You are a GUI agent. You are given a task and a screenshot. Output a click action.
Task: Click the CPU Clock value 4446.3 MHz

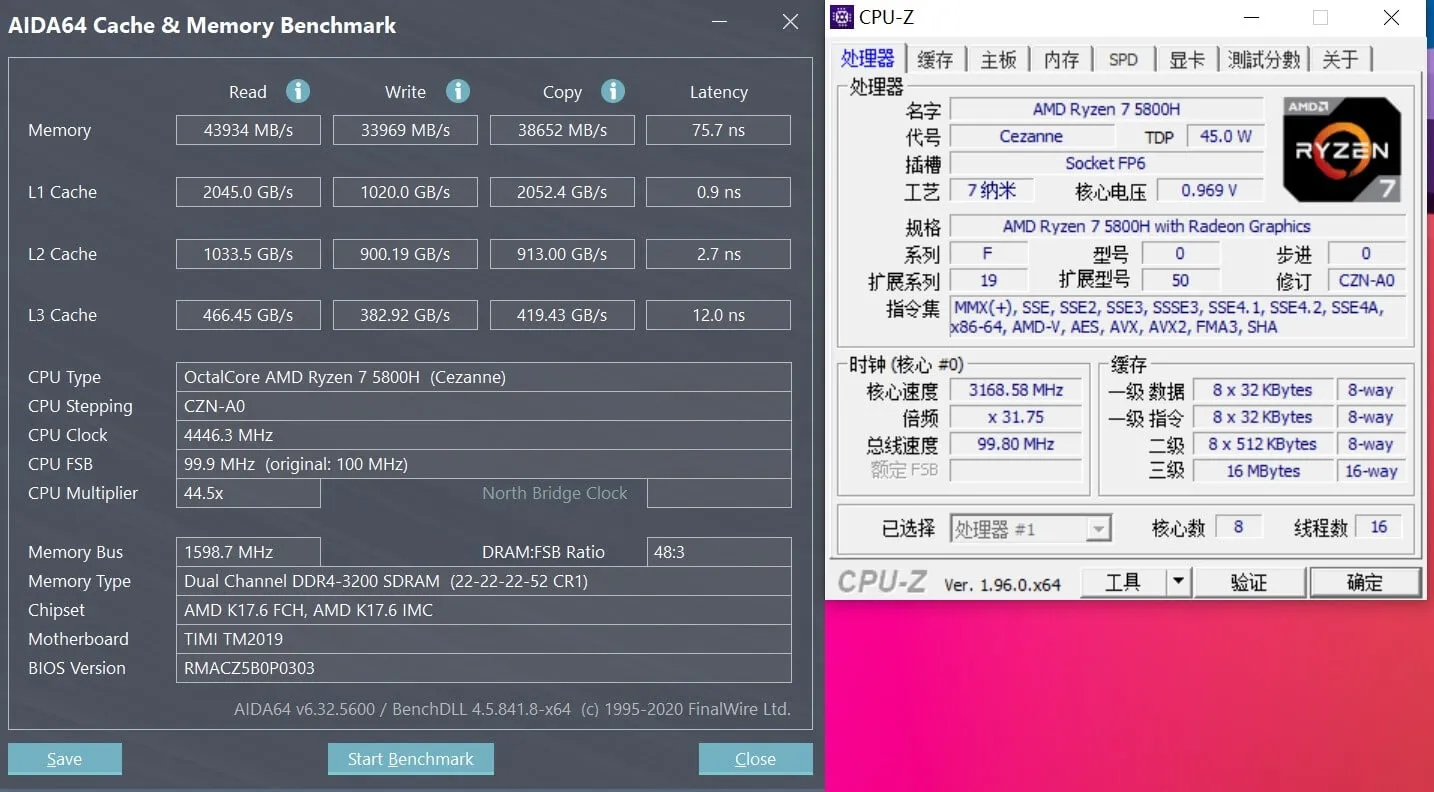point(484,435)
